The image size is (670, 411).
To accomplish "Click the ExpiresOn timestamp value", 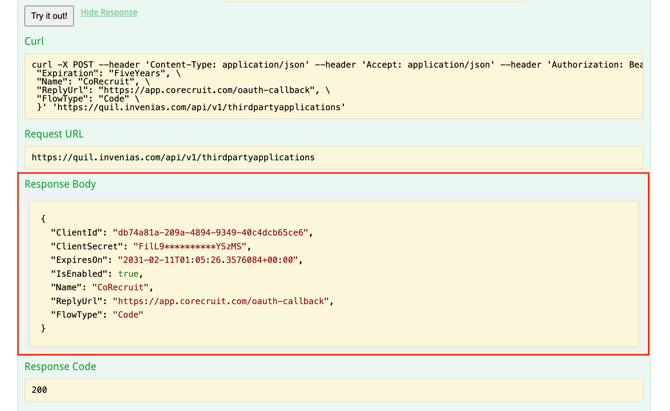I will point(210,260).
